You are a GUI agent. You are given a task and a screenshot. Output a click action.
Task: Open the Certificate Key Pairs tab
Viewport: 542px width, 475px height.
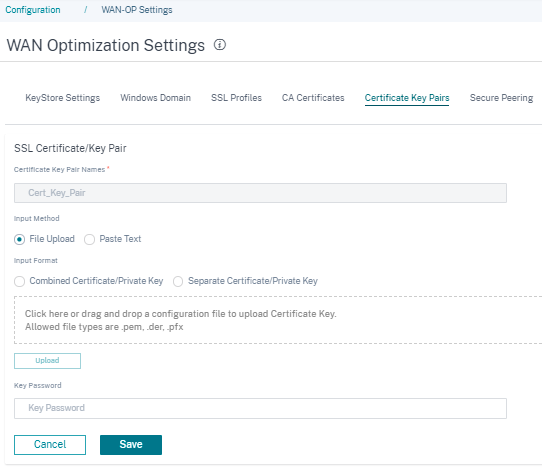pos(407,98)
